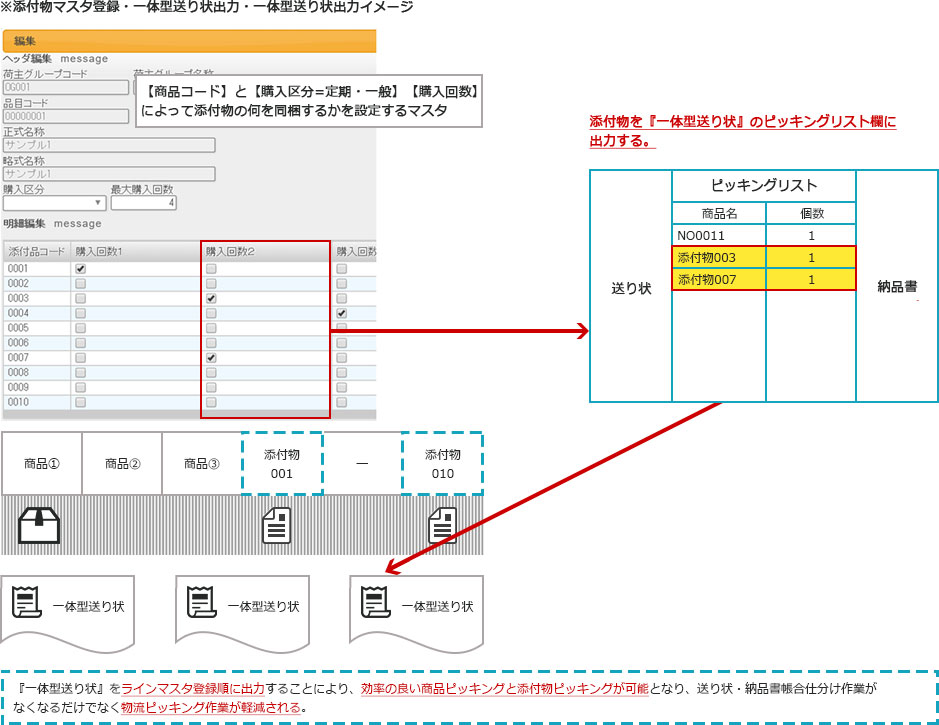Click the 購入回数2 column header

(x=265, y=250)
